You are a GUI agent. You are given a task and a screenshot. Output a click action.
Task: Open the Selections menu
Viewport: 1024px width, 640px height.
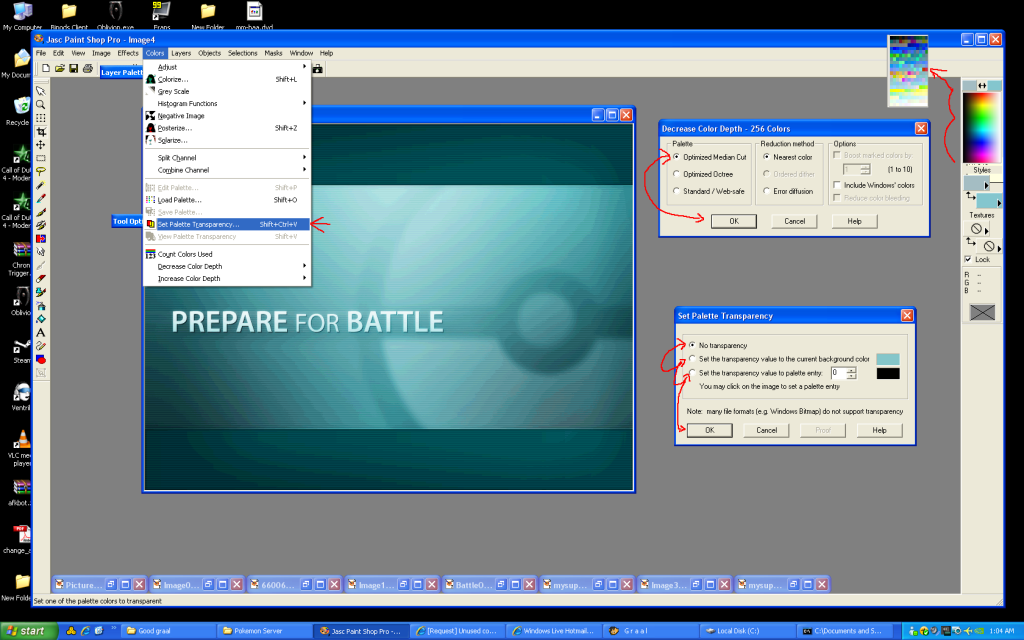[242, 54]
